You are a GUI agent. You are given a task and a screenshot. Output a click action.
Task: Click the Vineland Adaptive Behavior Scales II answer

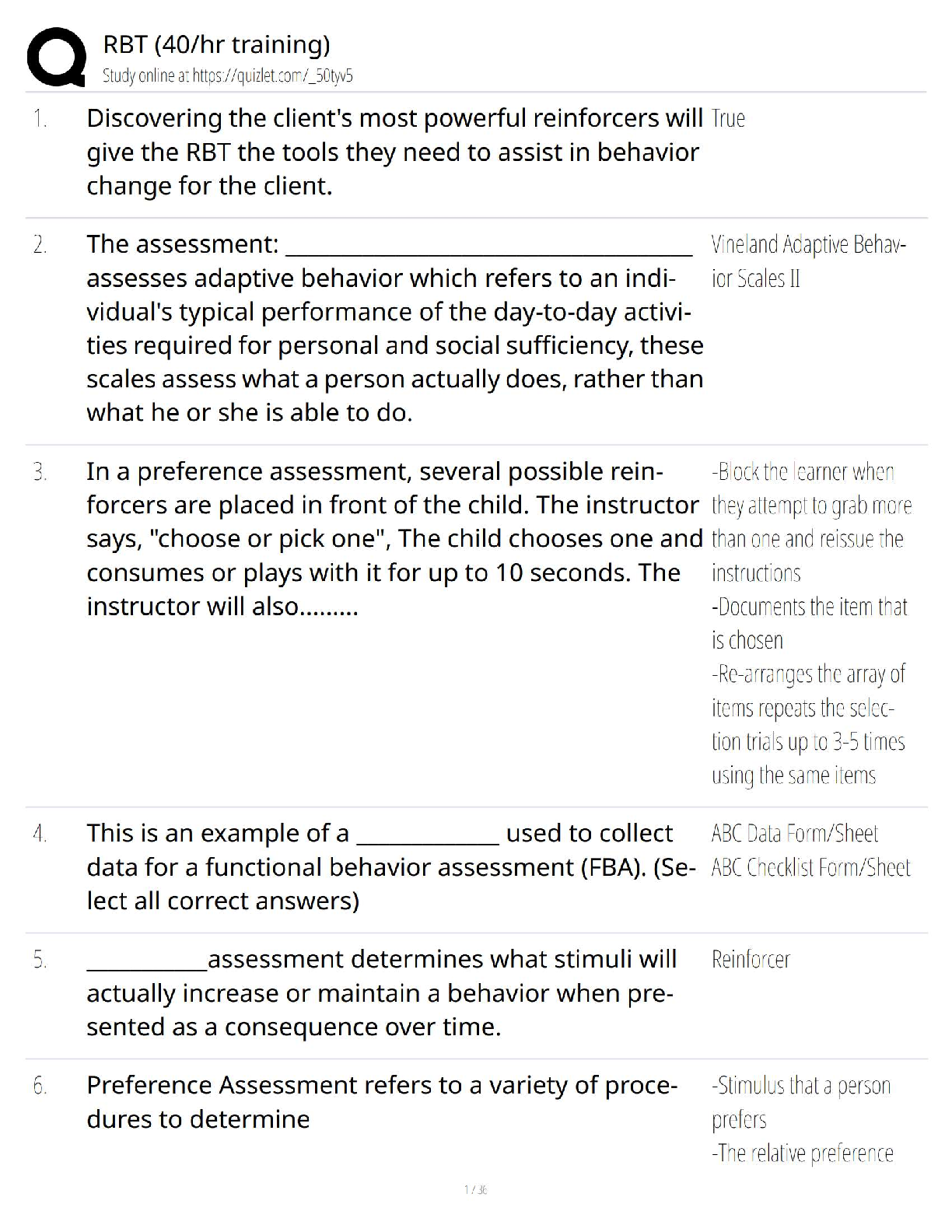(807, 261)
